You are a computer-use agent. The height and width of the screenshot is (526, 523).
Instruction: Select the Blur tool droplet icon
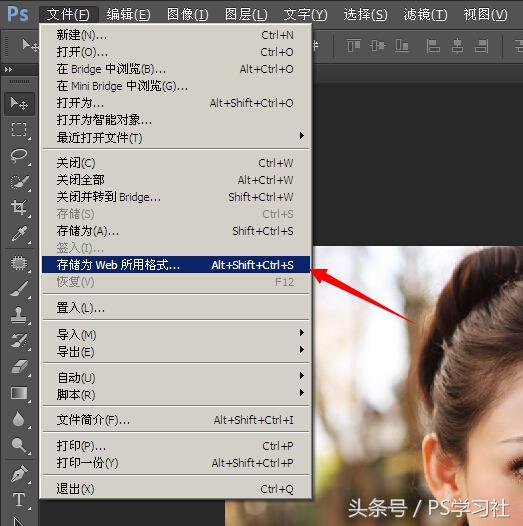(x=19, y=419)
